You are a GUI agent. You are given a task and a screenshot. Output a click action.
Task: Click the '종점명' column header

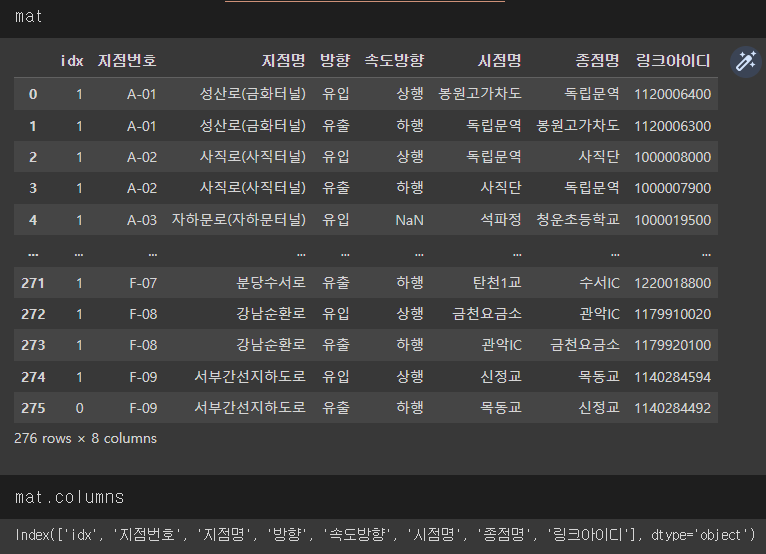pos(597,61)
